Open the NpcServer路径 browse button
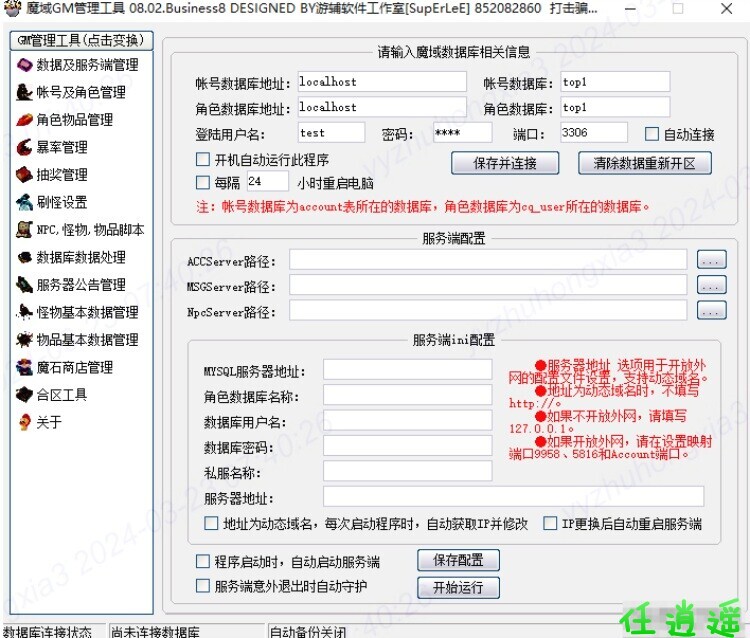750x638 pixels. click(711, 311)
